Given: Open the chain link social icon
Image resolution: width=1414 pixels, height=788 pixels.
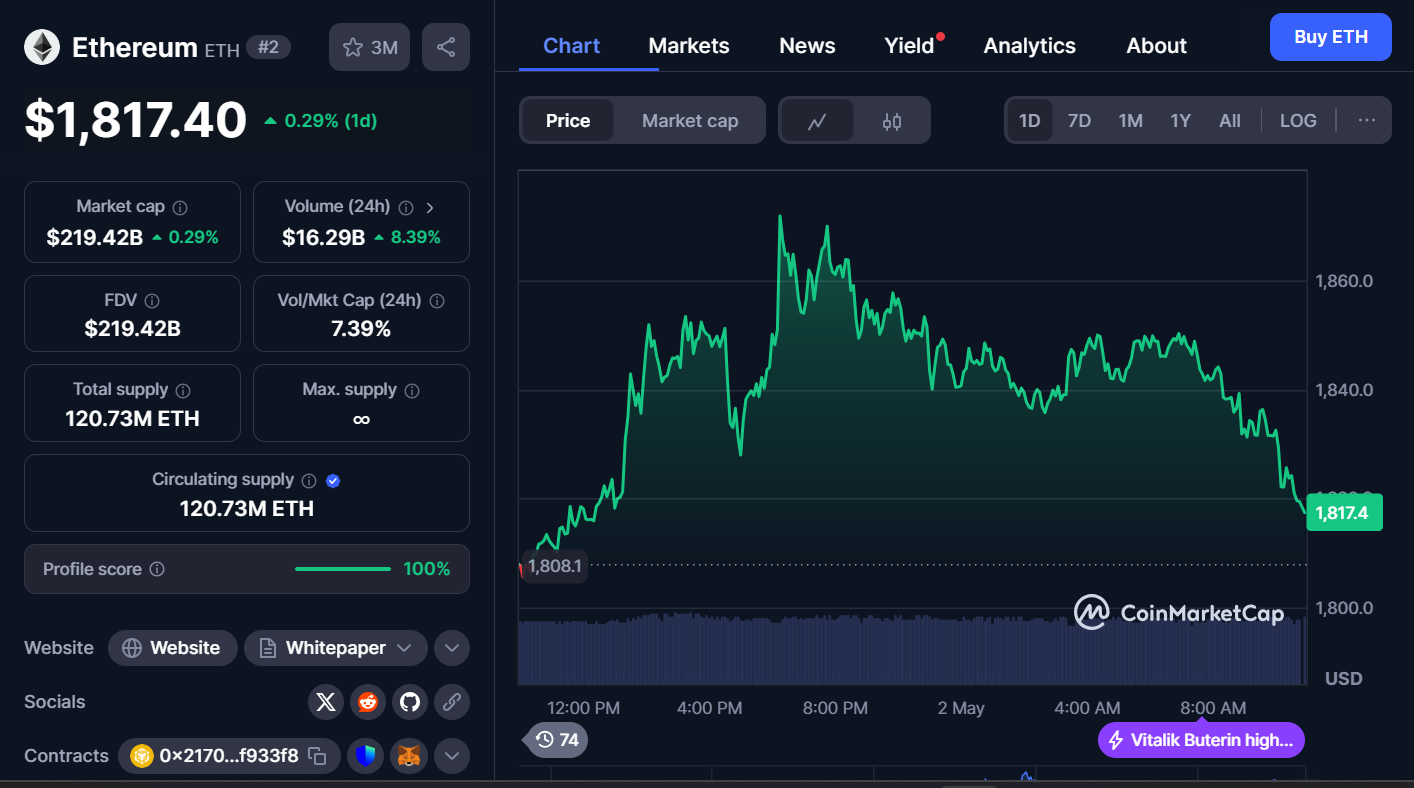Looking at the screenshot, I should [x=452, y=702].
